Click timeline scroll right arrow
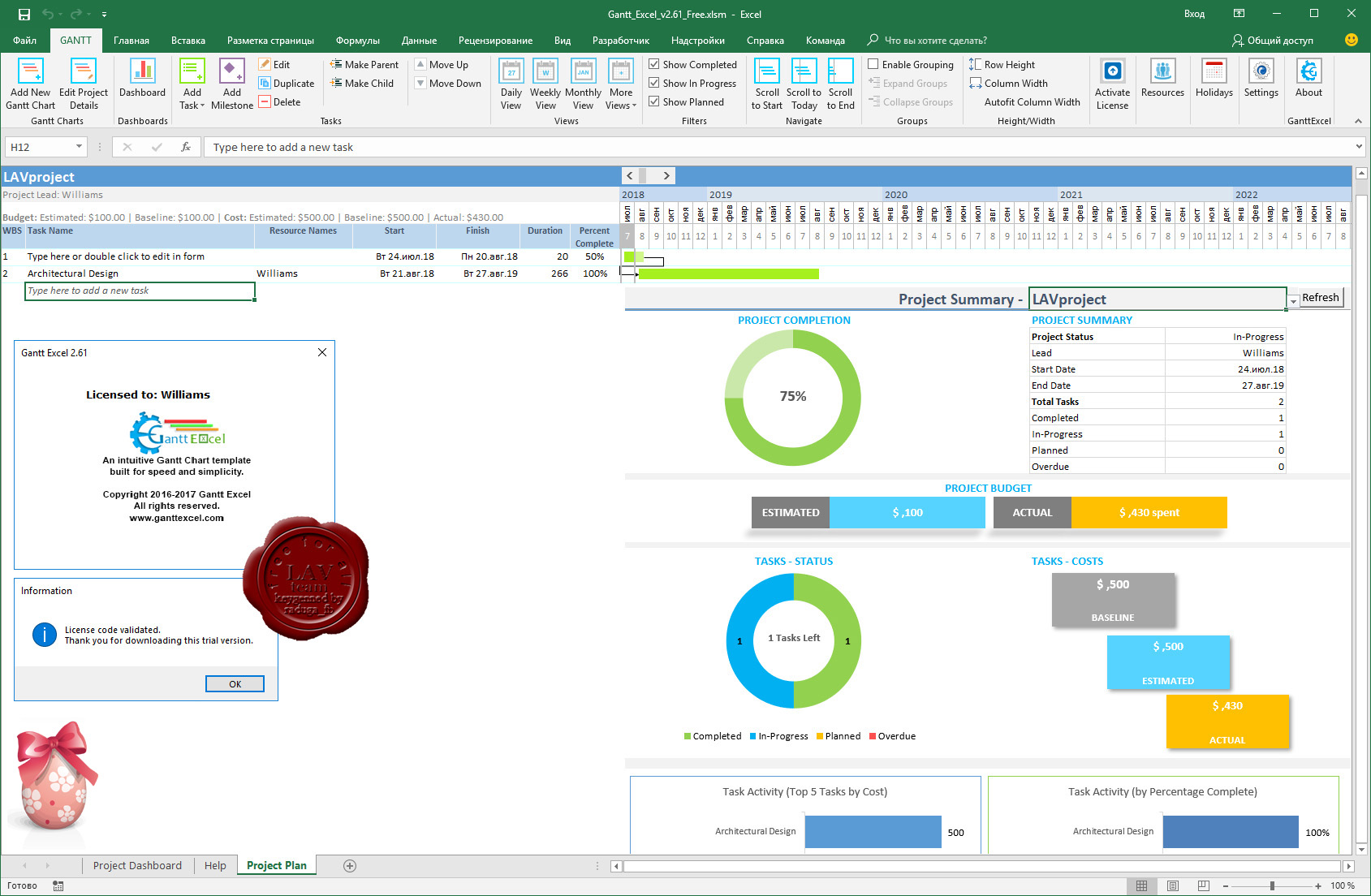1371x896 pixels. pyautogui.click(x=666, y=175)
